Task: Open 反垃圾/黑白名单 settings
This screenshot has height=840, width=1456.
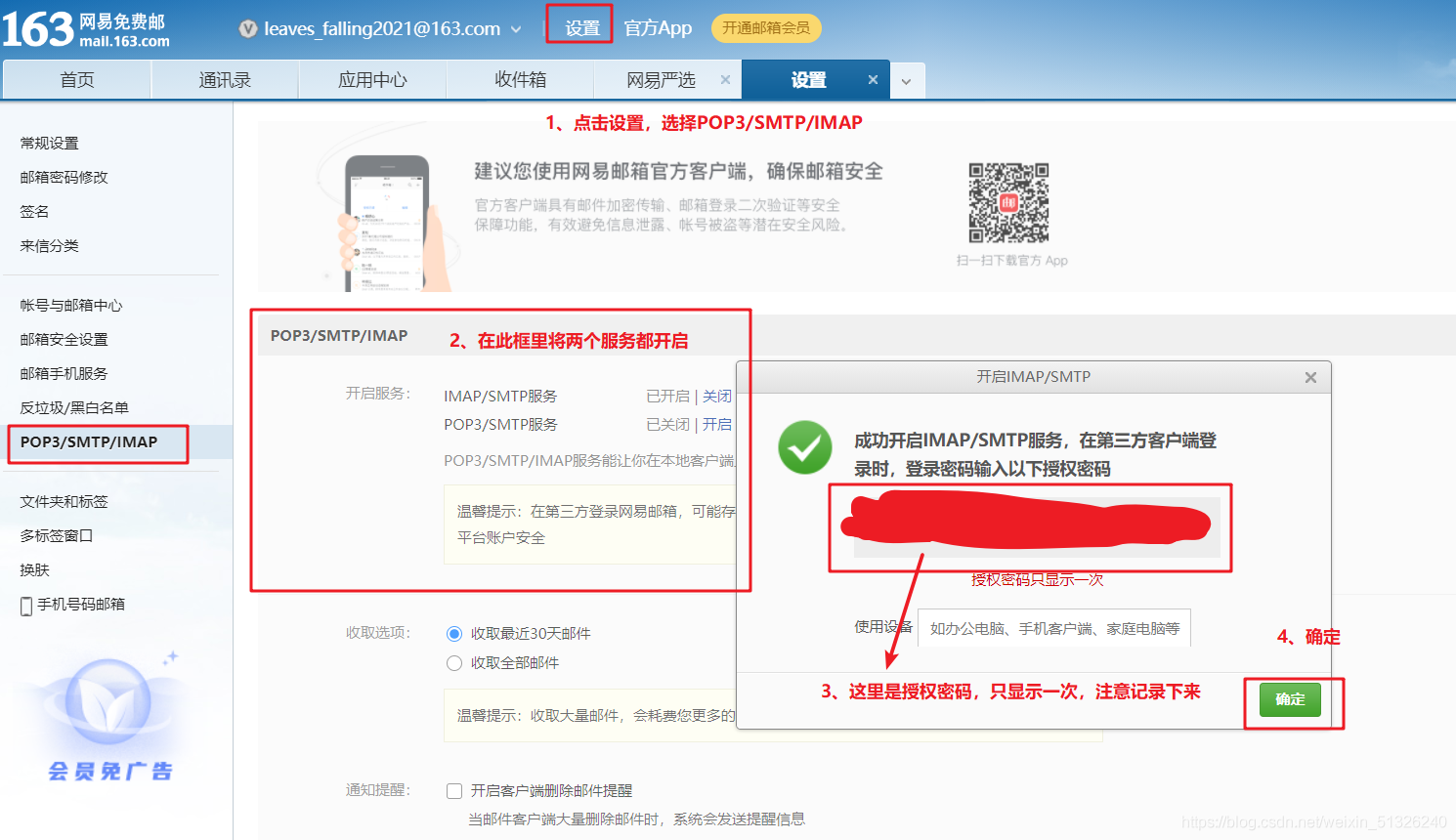Action: point(74,408)
